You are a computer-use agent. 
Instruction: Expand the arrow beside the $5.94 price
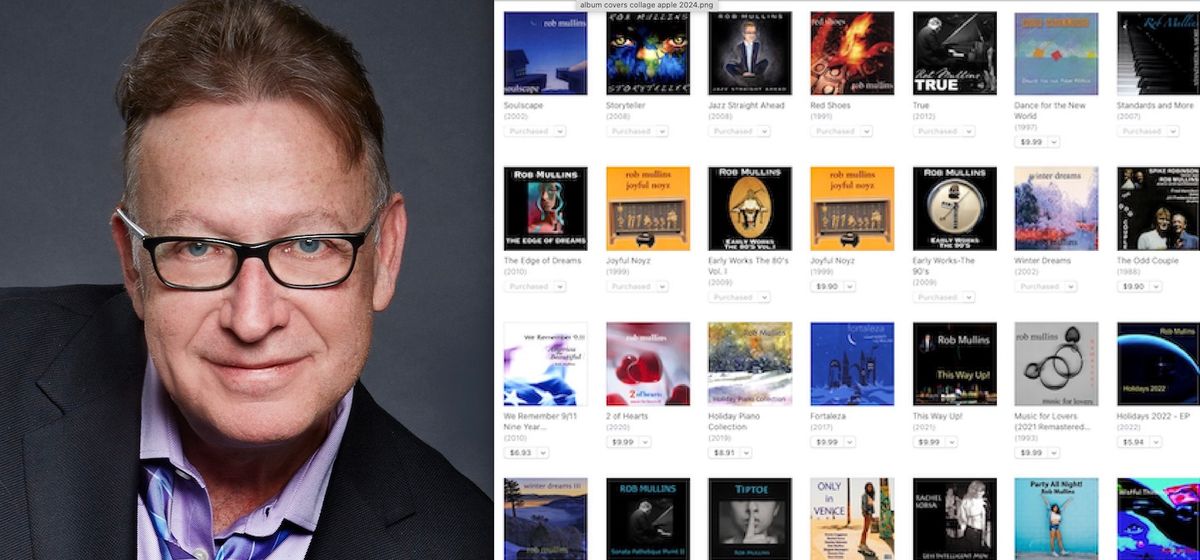pos(1157,442)
